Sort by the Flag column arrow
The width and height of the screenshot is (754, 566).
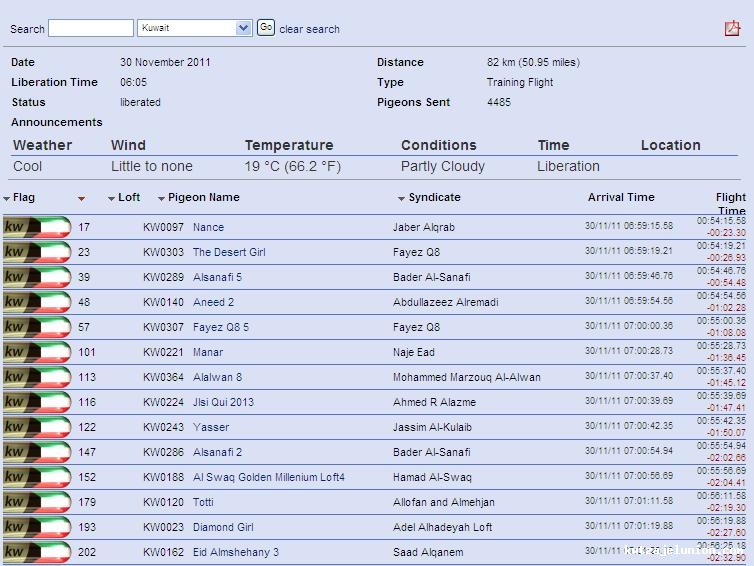coord(7,199)
